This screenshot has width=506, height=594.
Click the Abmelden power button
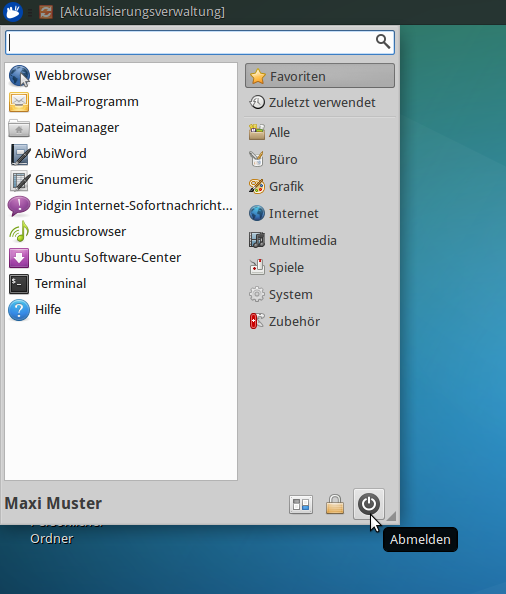(x=369, y=504)
